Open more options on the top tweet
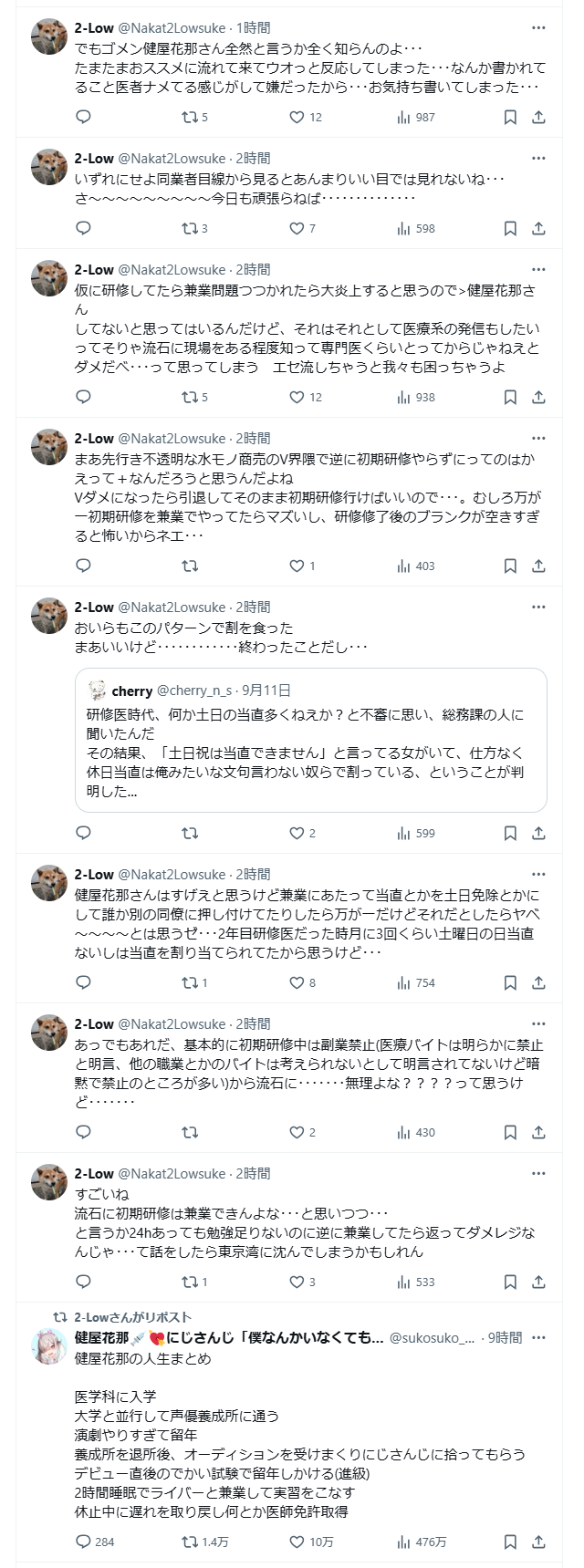This screenshot has width=584, height=1568. 538,28
